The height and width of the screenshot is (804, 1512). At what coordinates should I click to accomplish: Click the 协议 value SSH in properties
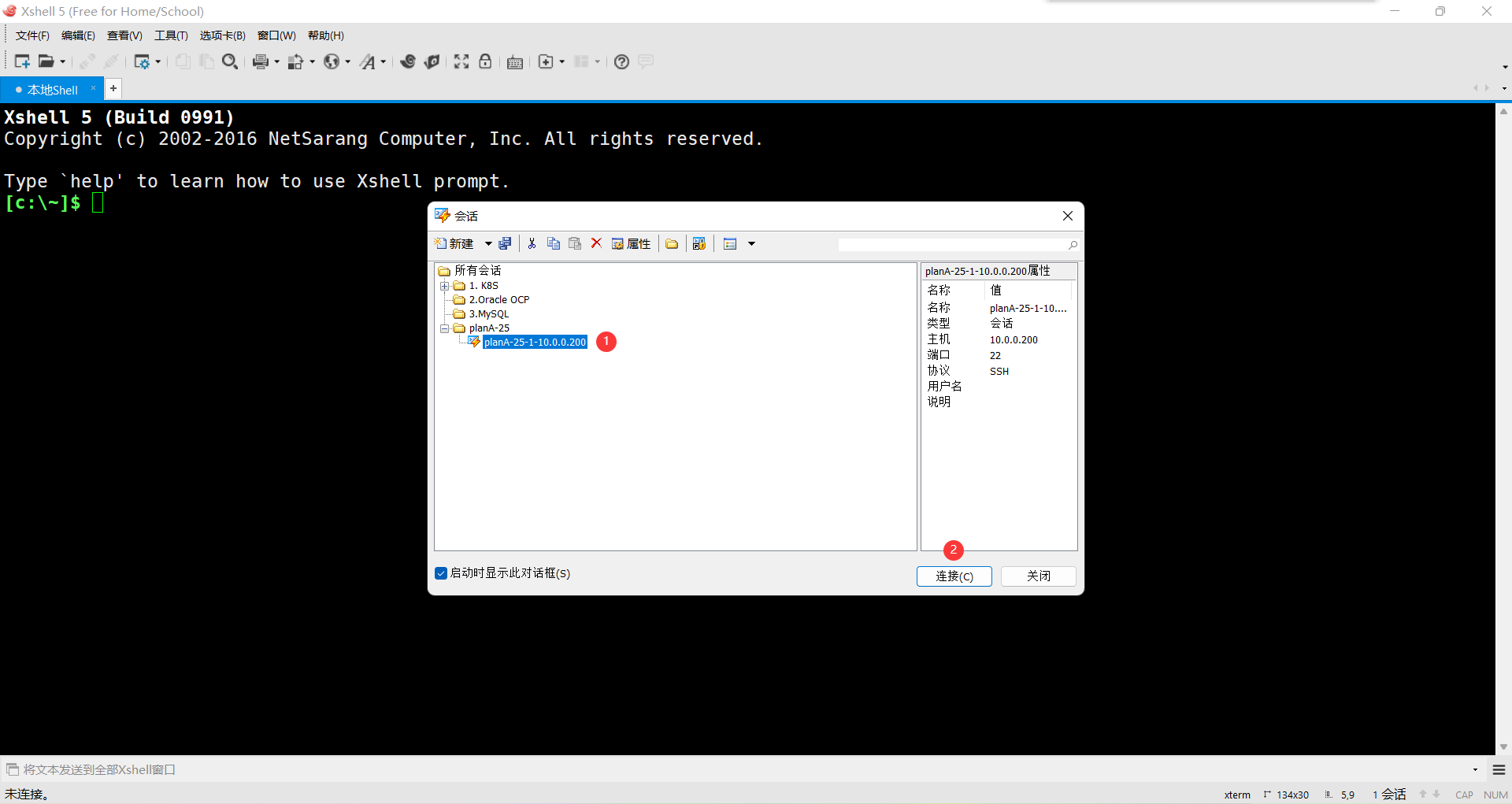999,372
